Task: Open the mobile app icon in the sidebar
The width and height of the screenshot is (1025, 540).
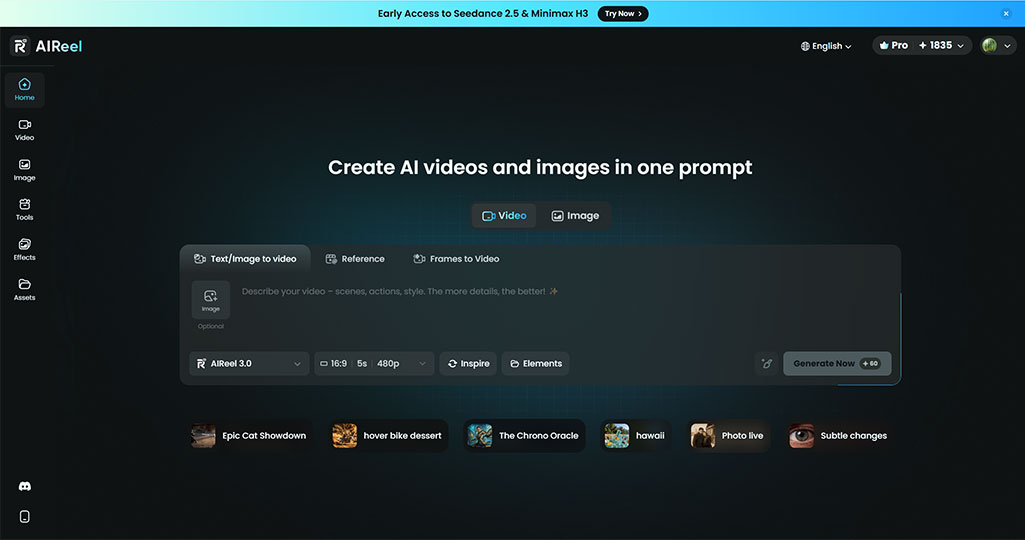Action: click(25, 516)
